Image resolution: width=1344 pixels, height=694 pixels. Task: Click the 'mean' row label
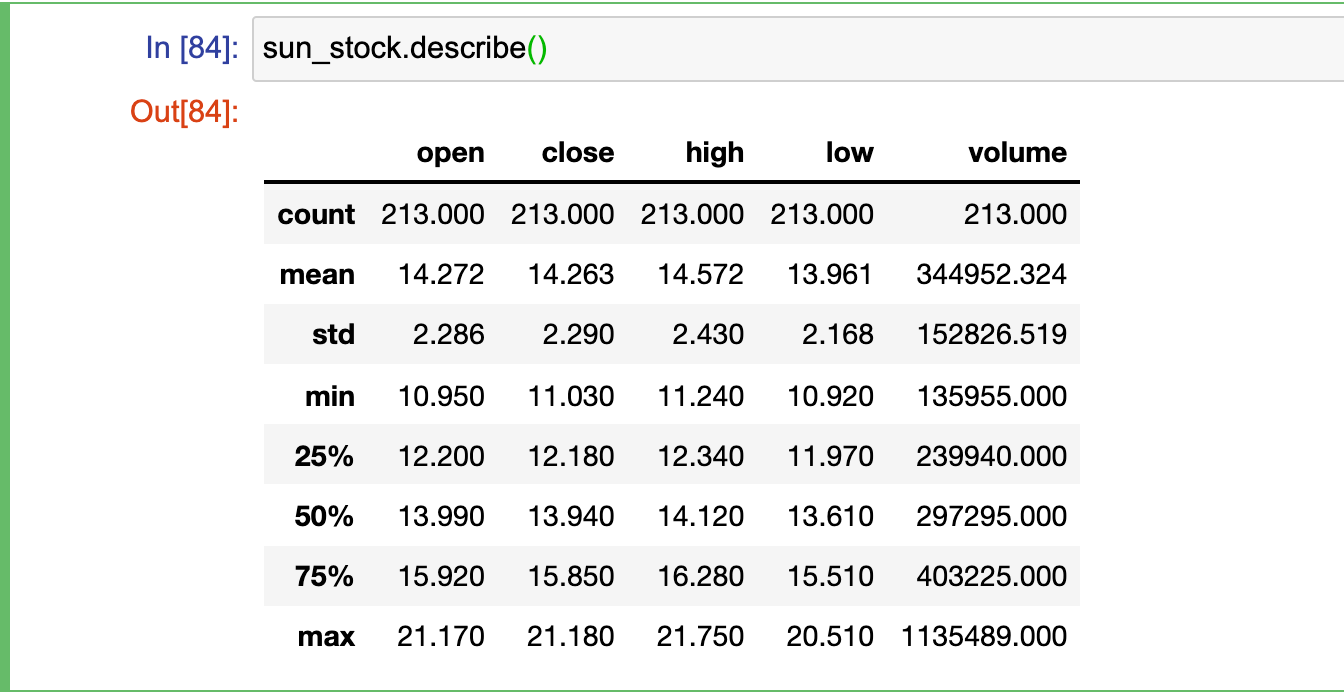tap(317, 274)
